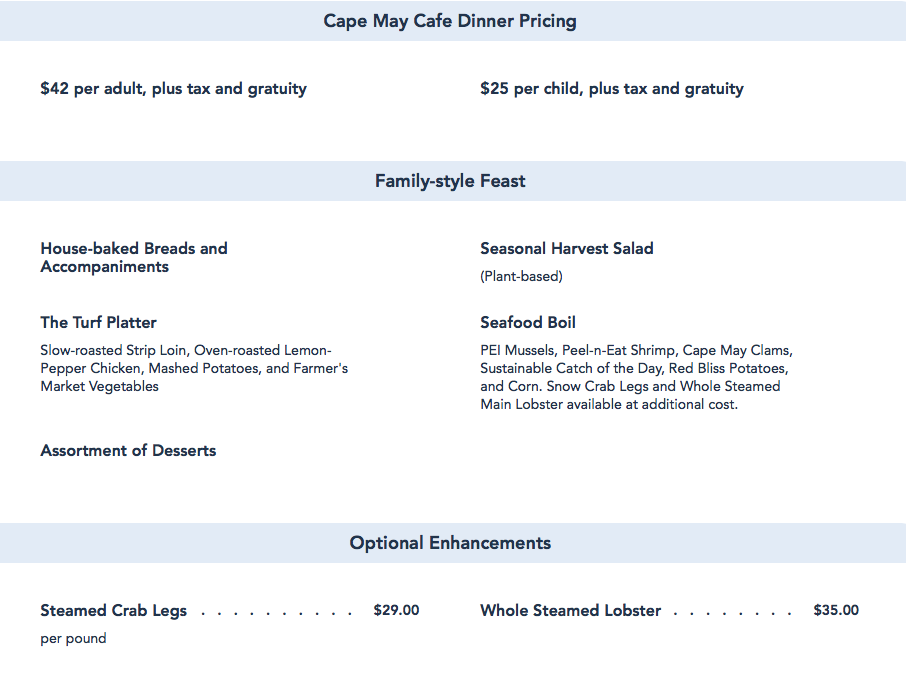The width and height of the screenshot is (906, 683).
Task: Click the Slow-roasted Strip Loin description text
Action: click(194, 368)
